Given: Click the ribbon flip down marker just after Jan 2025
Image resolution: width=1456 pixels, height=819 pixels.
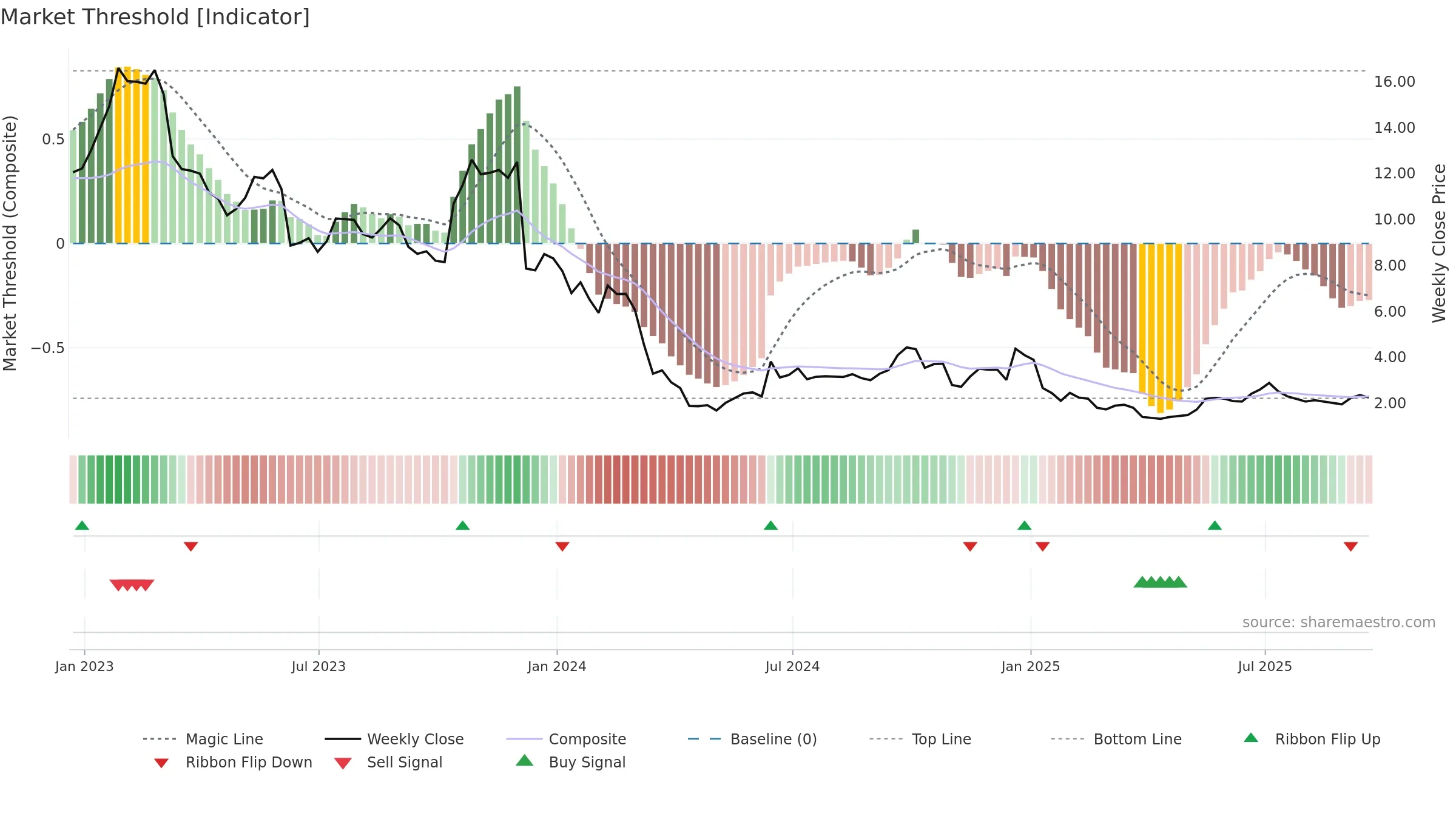Looking at the screenshot, I should tap(1043, 547).
